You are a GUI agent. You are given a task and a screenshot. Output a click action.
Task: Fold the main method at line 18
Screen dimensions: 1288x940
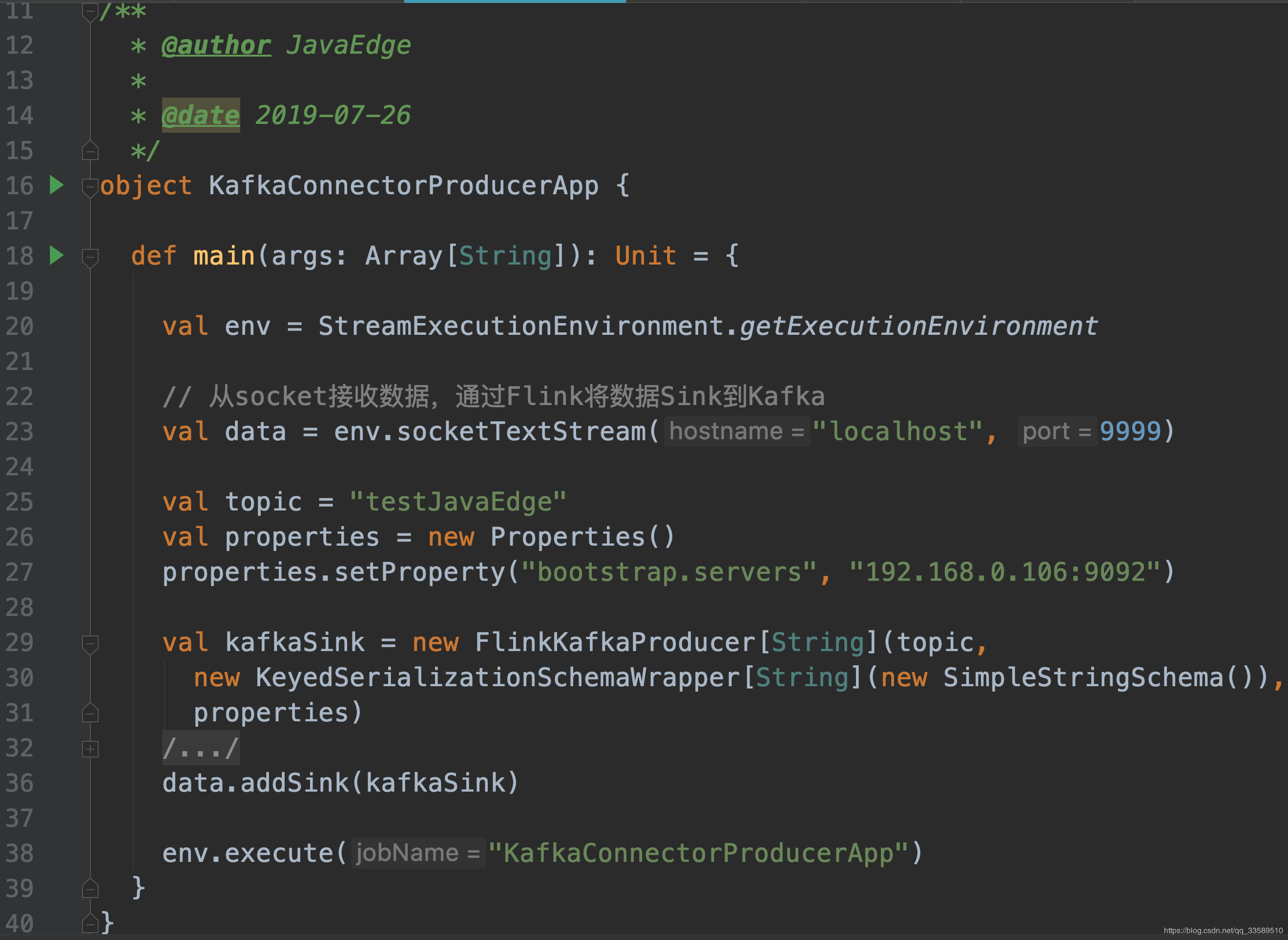pyautogui.click(x=90, y=257)
